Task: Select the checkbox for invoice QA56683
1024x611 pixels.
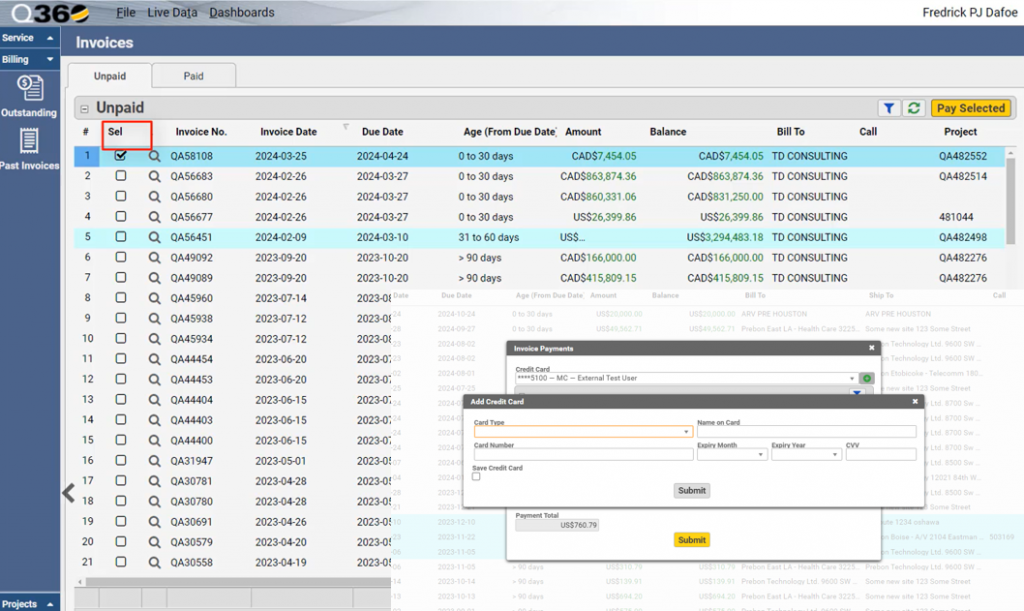Action: click(121, 176)
